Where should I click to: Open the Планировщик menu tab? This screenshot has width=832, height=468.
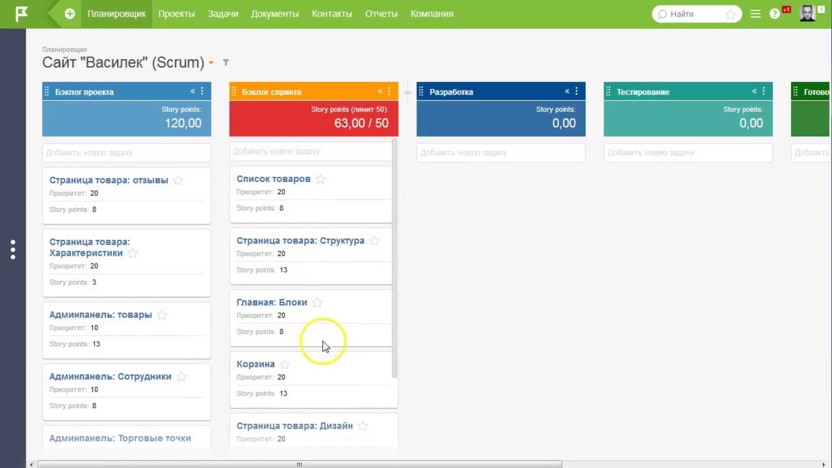click(116, 14)
